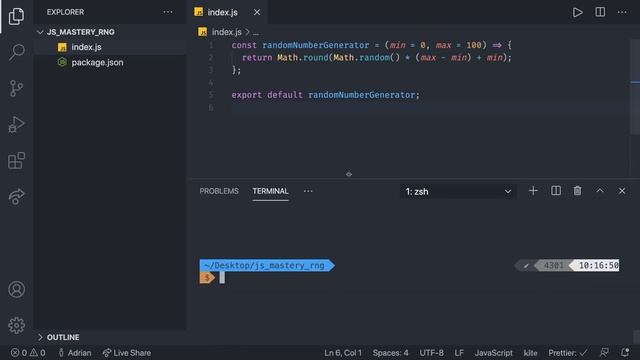Open the Search view in the activity bar
The image size is (640, 360).
pyautogui.click(x=16, y=52)
